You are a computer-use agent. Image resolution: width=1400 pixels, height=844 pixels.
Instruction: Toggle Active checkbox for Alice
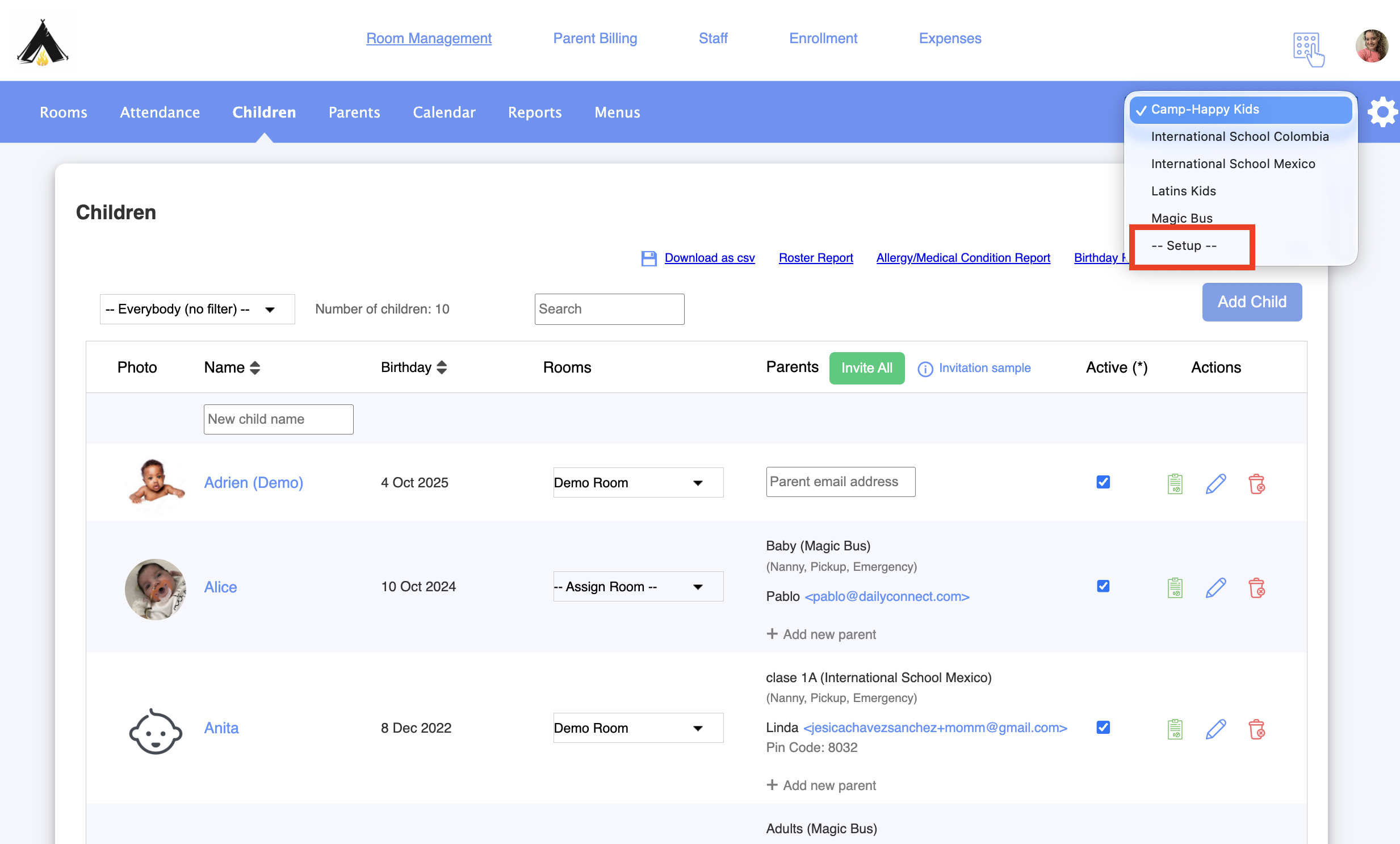point(1103,586)
